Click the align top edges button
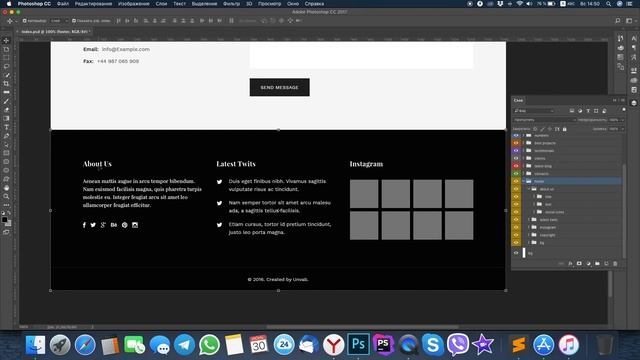Image resolution: width=640 pixels, height=360 pixels. [119, 20]
